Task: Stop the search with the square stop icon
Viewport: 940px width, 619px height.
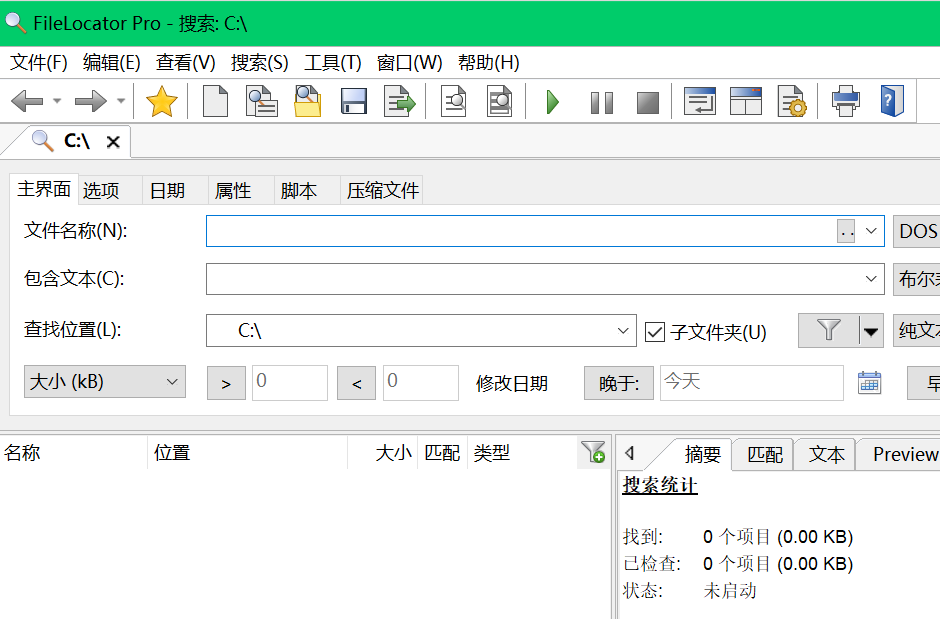Action: pyautogui.click(x=648, y=102)
